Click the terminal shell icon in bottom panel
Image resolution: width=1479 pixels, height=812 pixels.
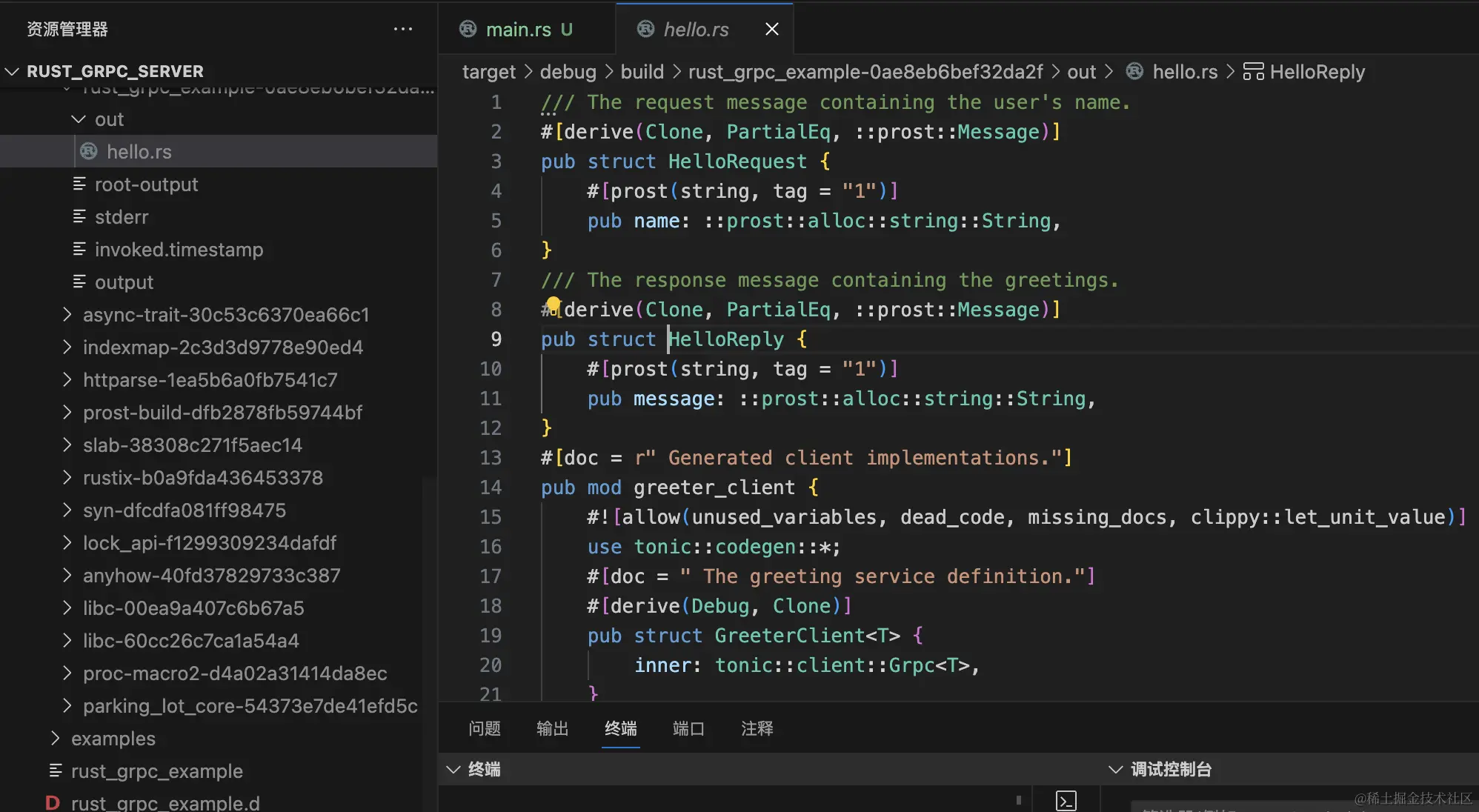click(x=1066, y=800)
